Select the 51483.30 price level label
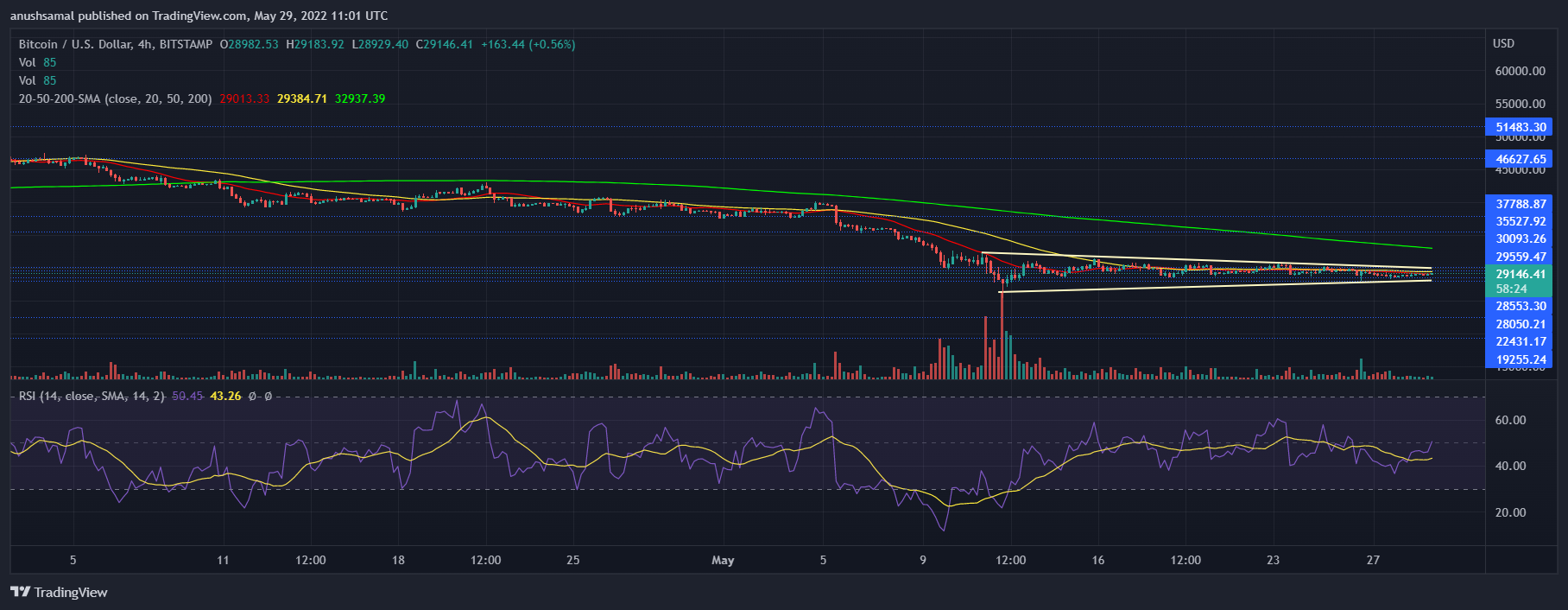The width and height of the screenshot is (1568, 610). 1521,127
